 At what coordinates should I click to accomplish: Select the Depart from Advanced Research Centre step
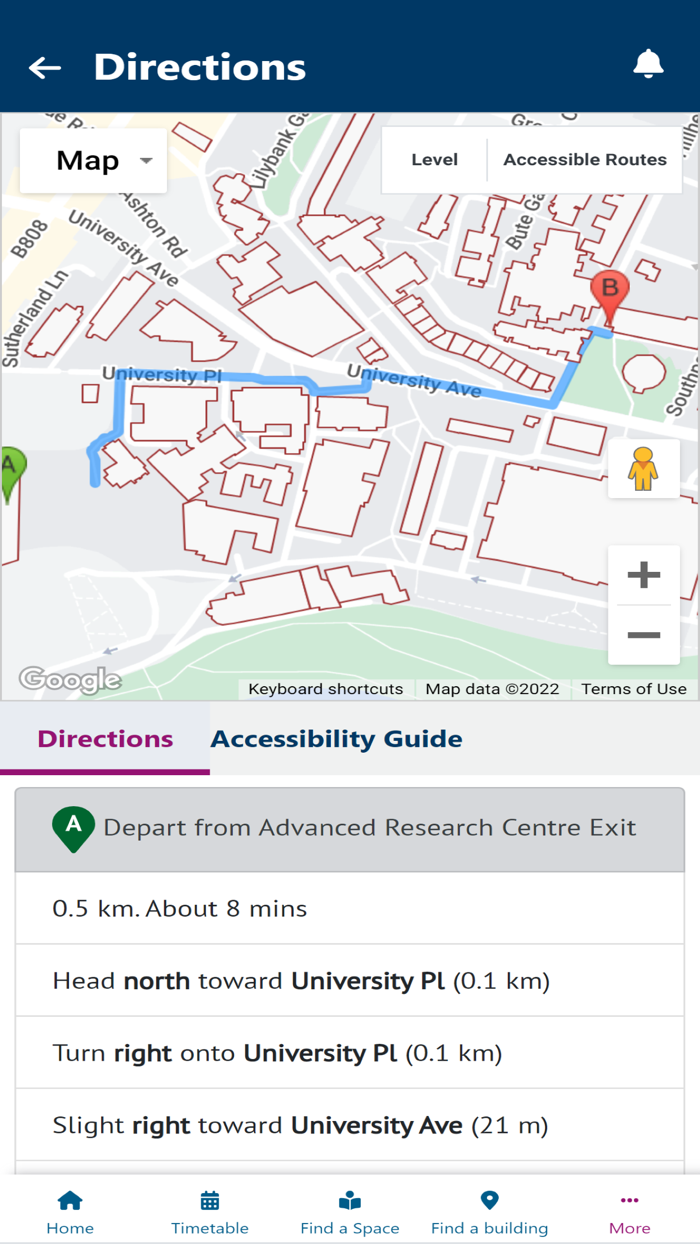[x=349, y=828]
